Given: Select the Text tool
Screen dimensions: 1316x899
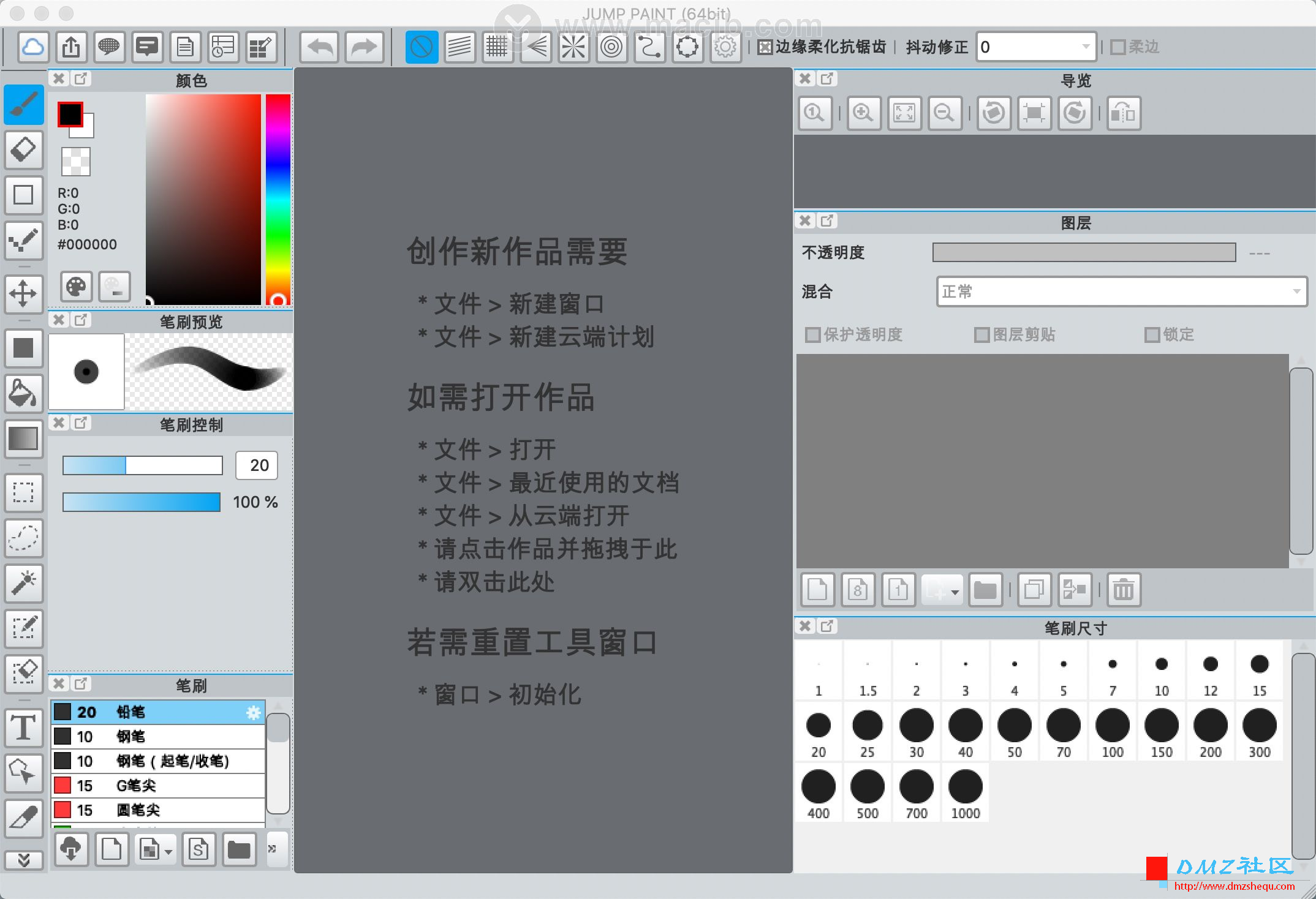Looking at the screenshot, I should click(x=24, y=728).
